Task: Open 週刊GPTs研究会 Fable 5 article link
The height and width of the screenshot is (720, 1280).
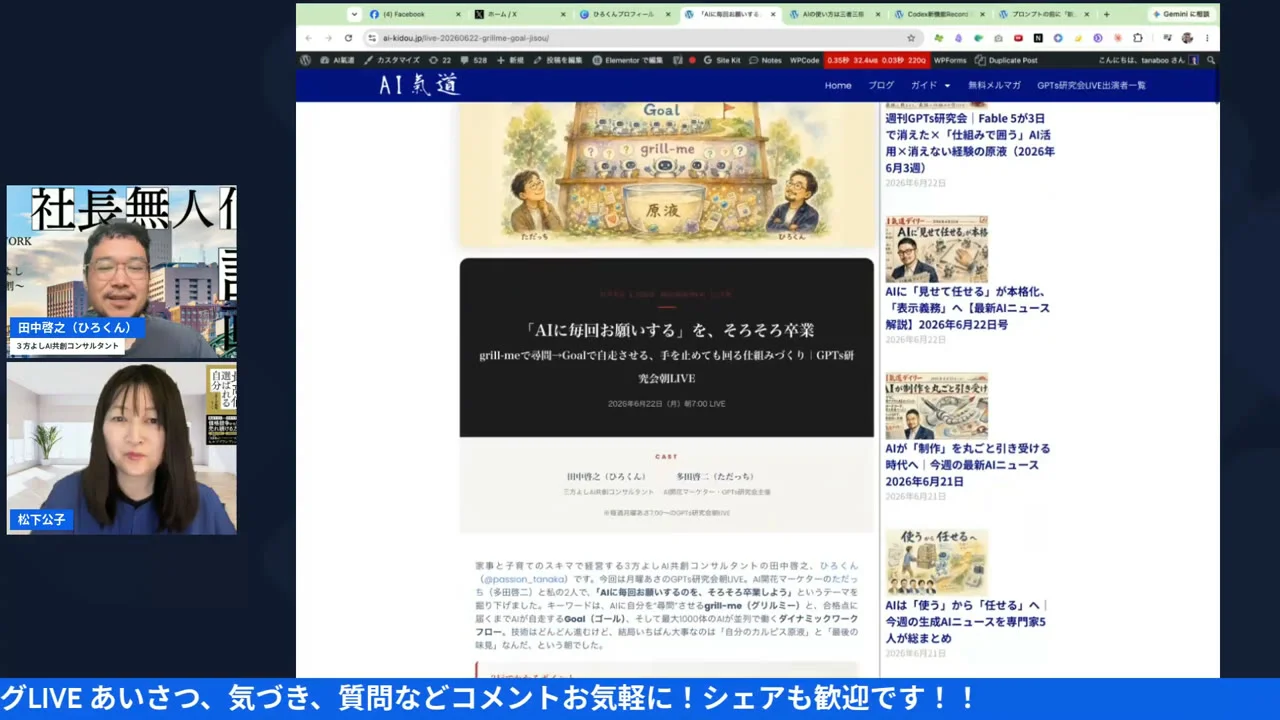Action: point(969,143)
